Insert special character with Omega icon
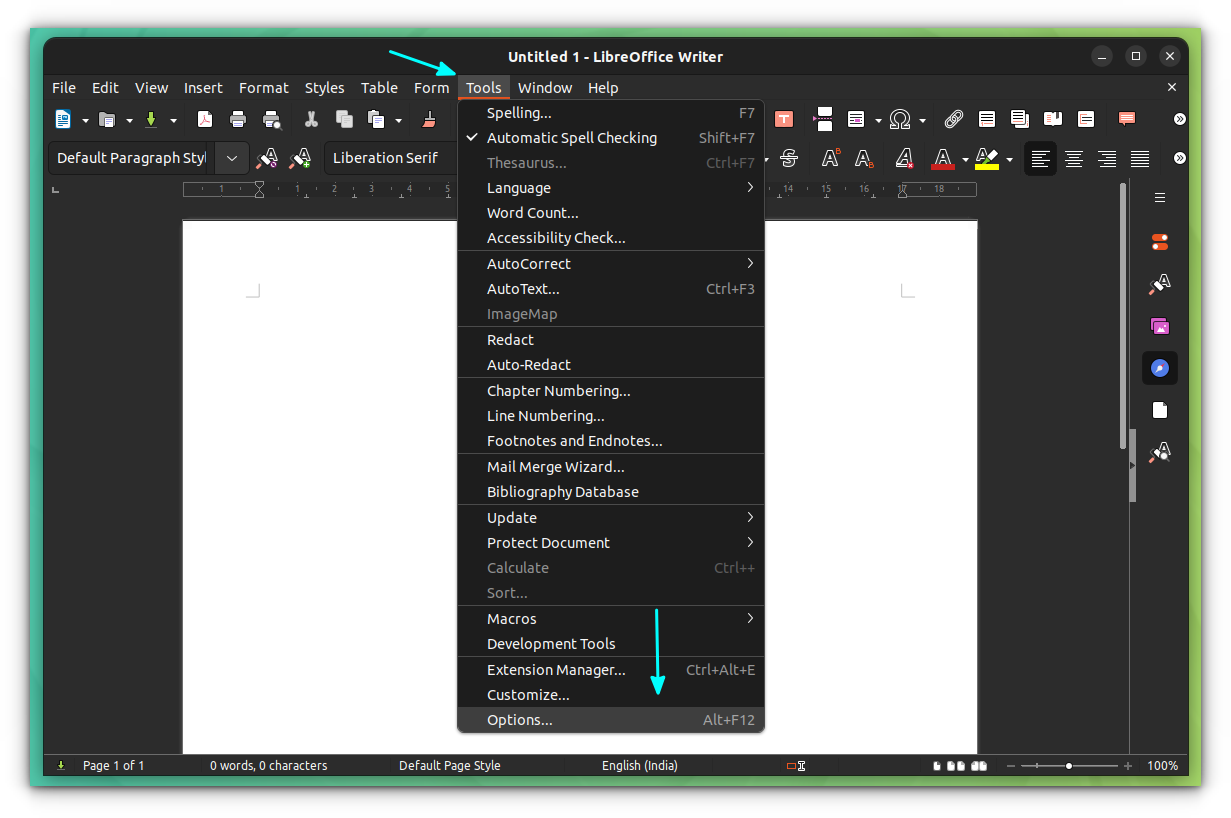This screenshot has width=1231, height=818. 900,120
